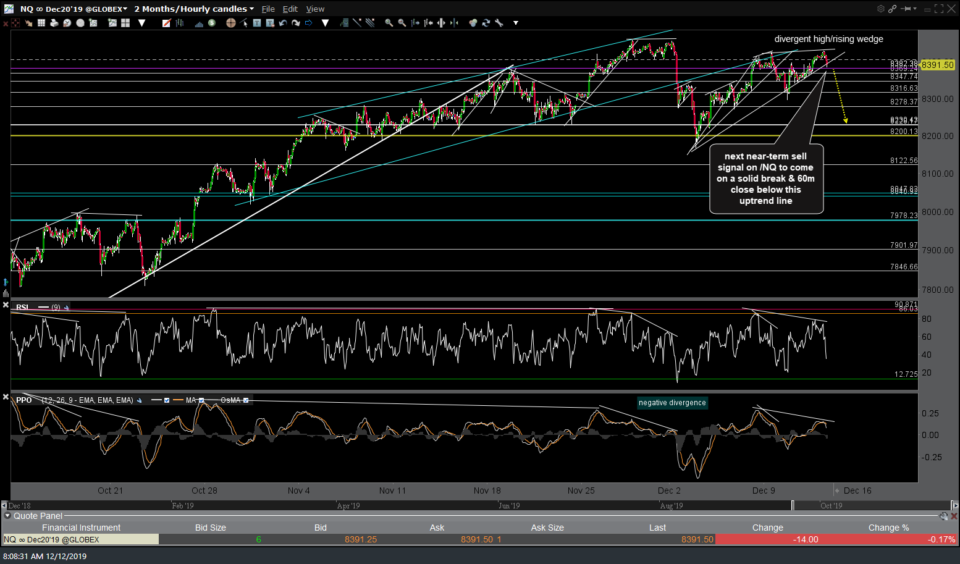Click the Change % column header
The width and height of the screenshot is (960, 564).
point(888,527)
